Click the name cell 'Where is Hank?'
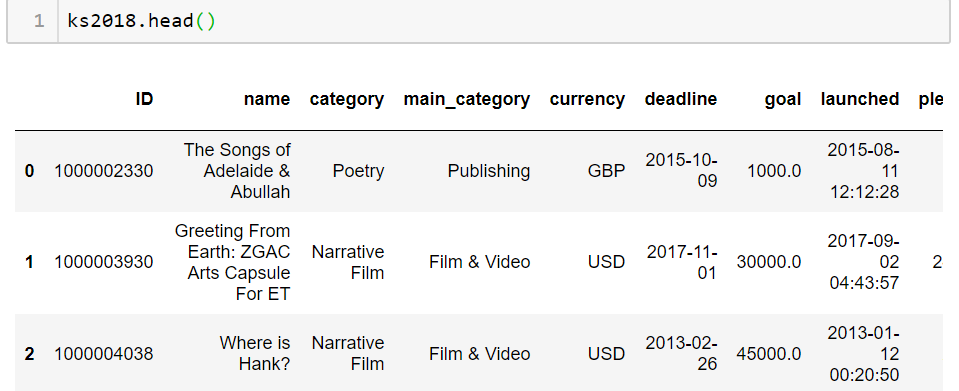Screen dimensions: 959x391 pos(254,353)
